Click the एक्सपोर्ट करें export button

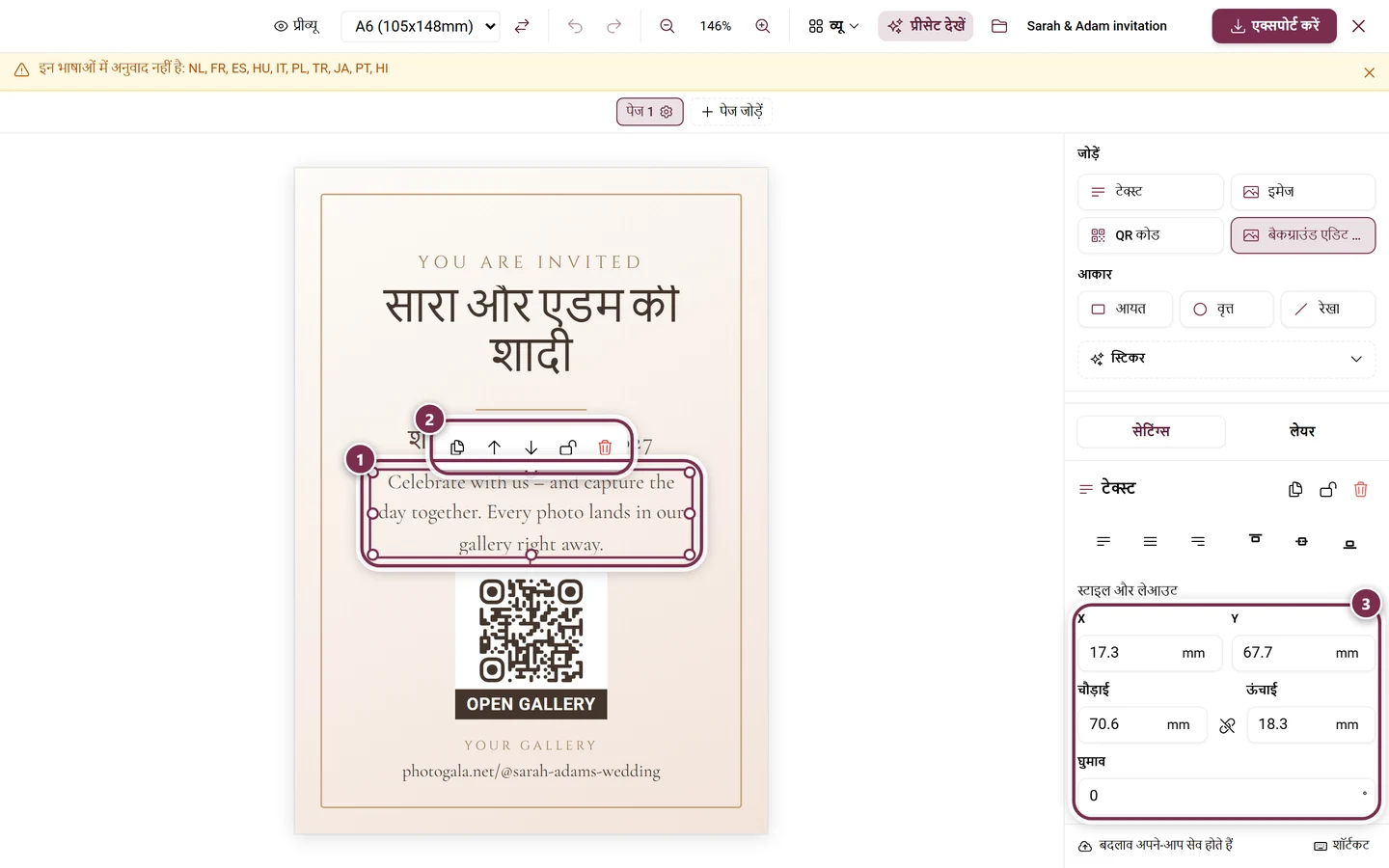(x=1274, y=26)
